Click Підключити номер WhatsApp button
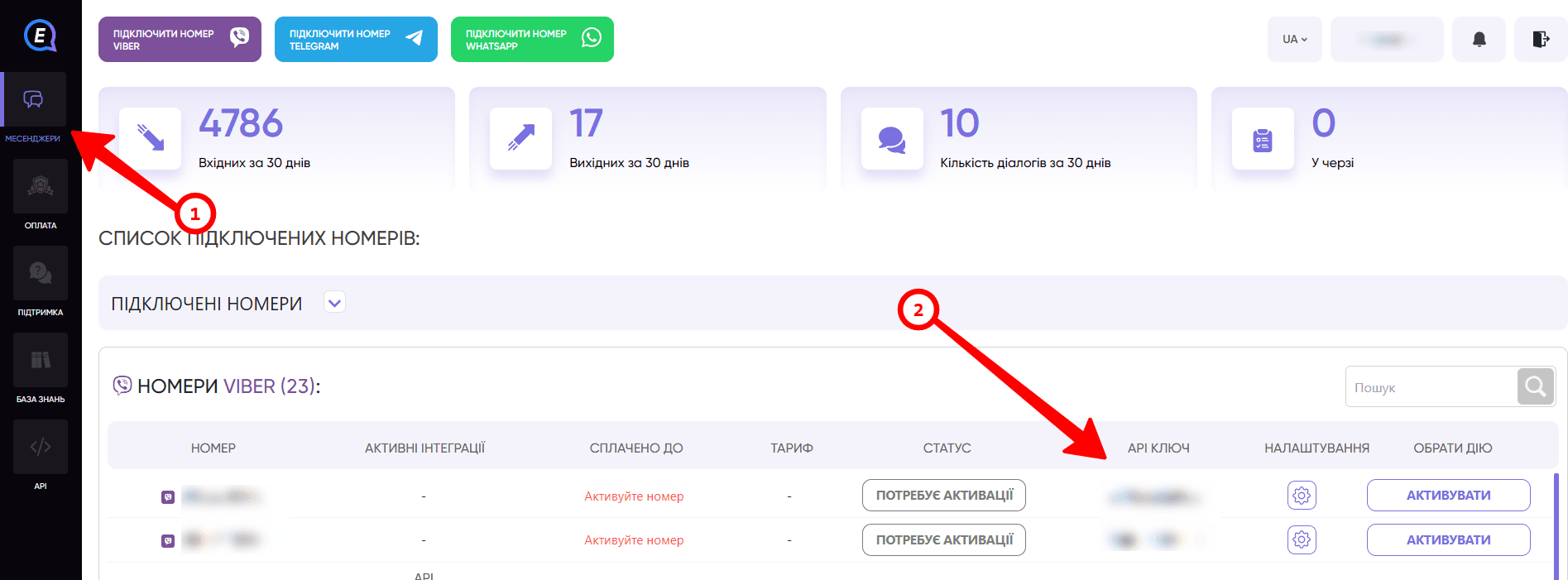 (532, 39)
